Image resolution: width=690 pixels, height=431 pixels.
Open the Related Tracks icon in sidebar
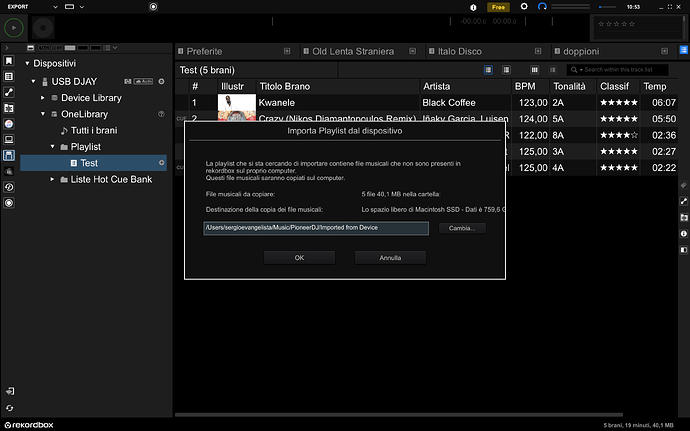click(9, 92)
